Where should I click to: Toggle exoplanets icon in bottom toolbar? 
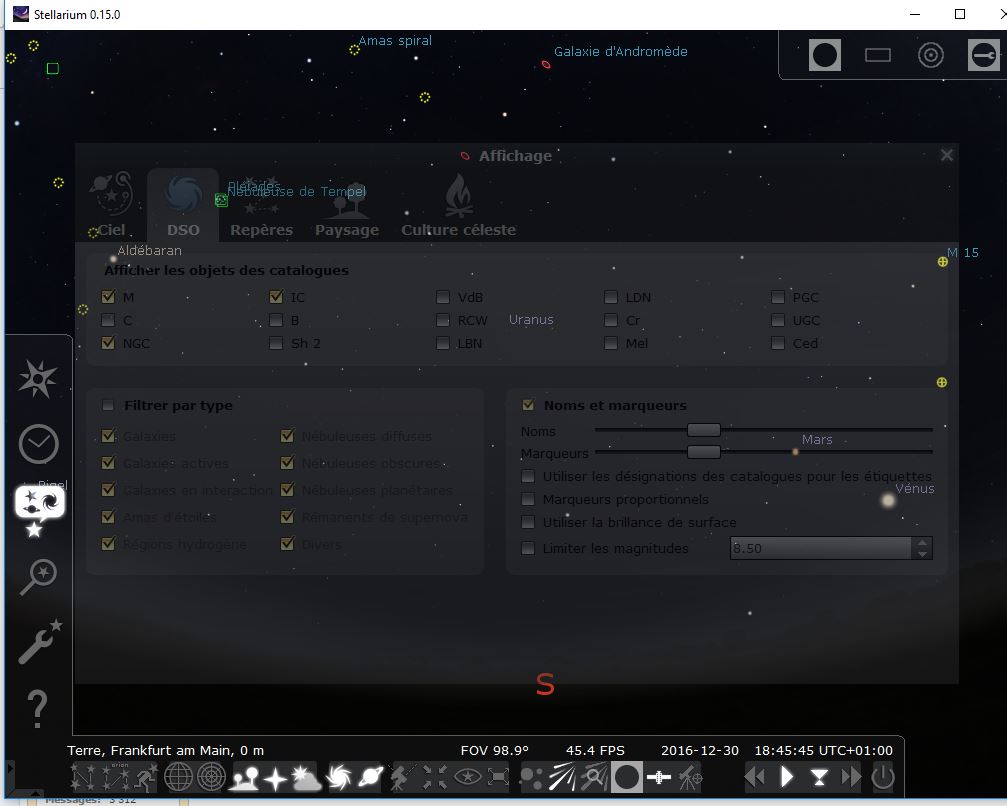coord(532,777)
